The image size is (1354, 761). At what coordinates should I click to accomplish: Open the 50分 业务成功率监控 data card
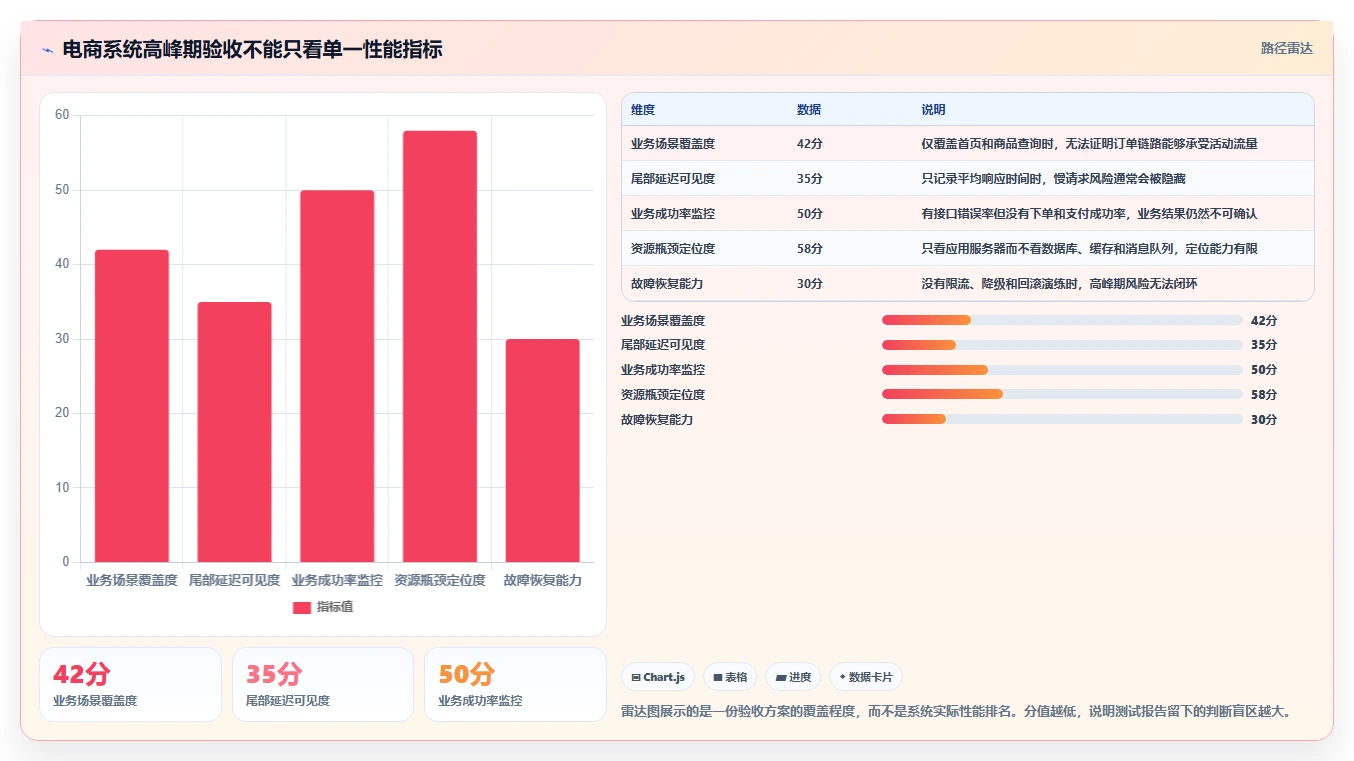pos(515,684)
